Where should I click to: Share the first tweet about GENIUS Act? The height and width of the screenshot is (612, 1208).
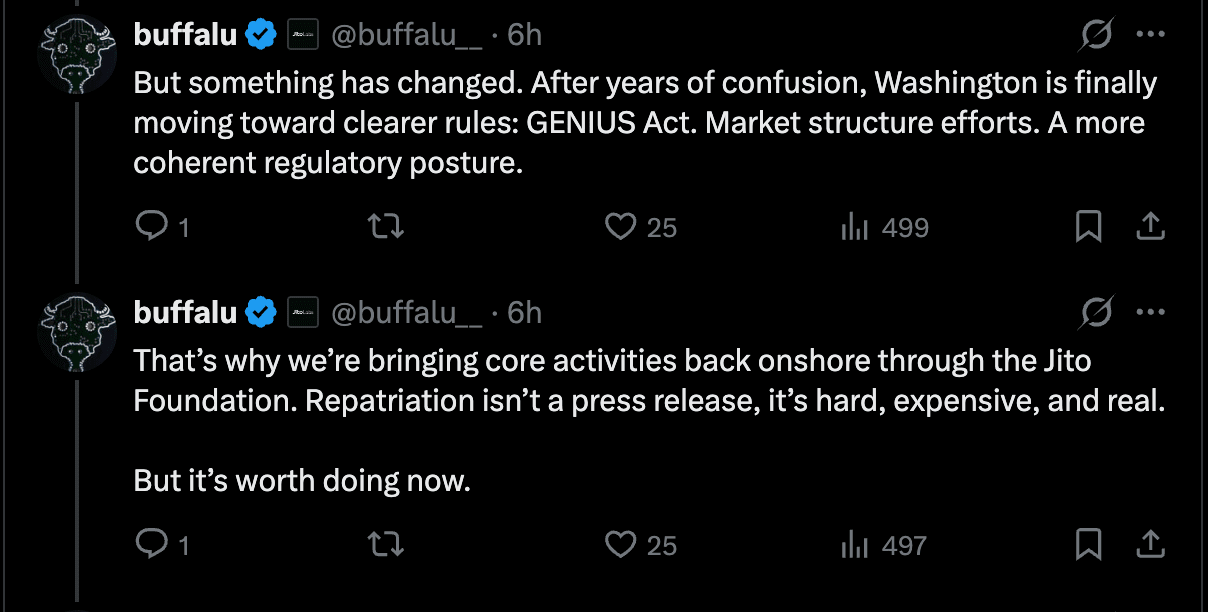(x=1151, y=228)
